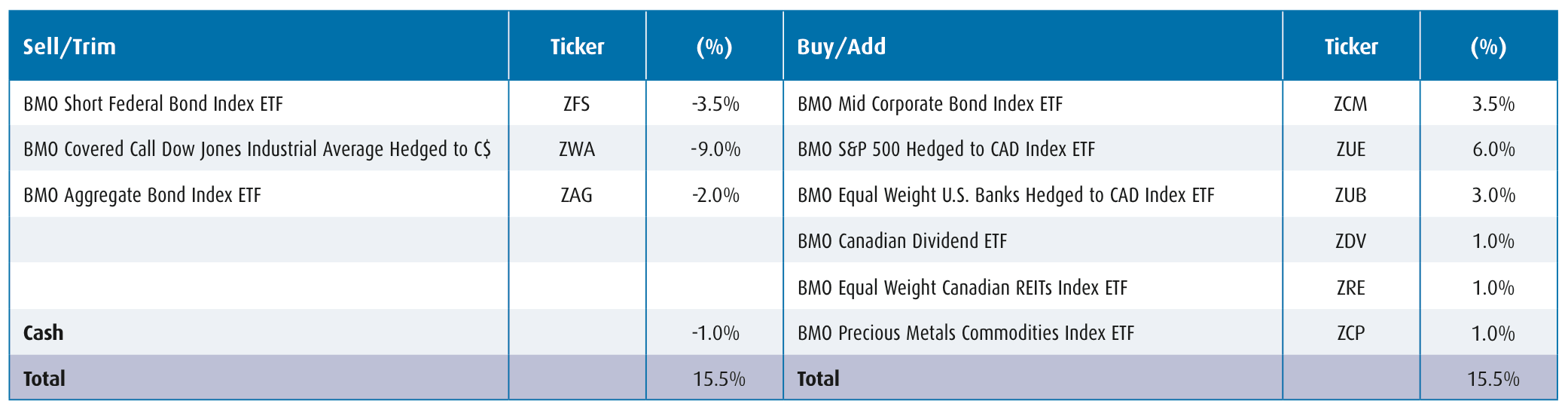Click the ZUB ticker cell
Viewport: 1568px width, 410px height.
[1350, 195]
